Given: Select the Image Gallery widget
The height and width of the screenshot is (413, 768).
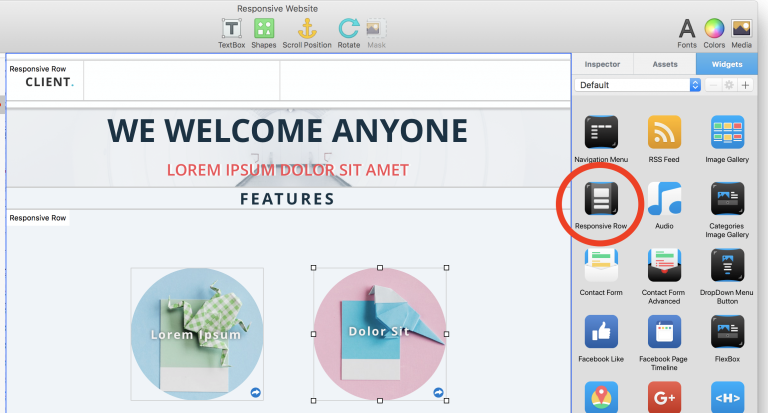Looking at the screenshot, I should click(x=727, y=132).
